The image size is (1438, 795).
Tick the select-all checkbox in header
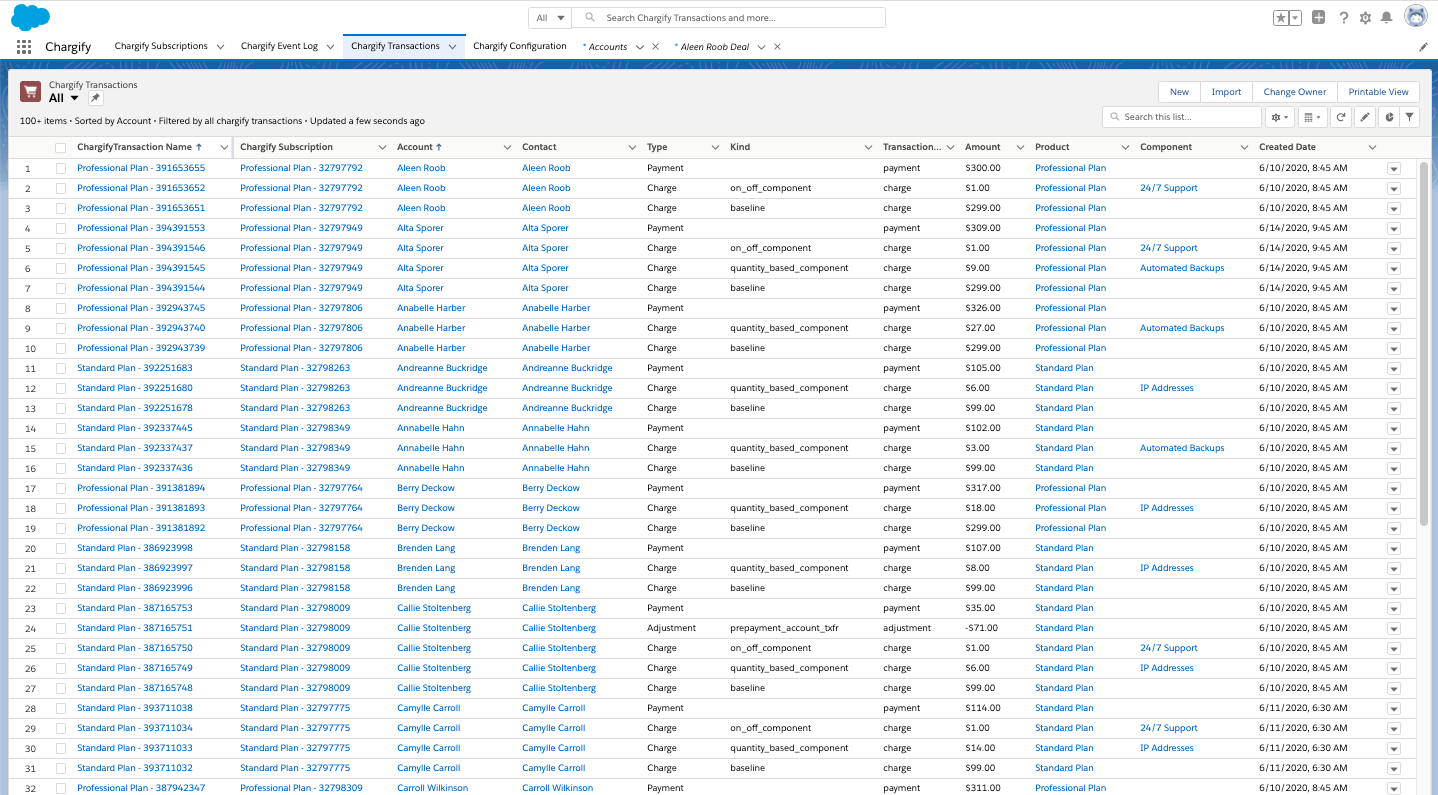click(61, 148)
